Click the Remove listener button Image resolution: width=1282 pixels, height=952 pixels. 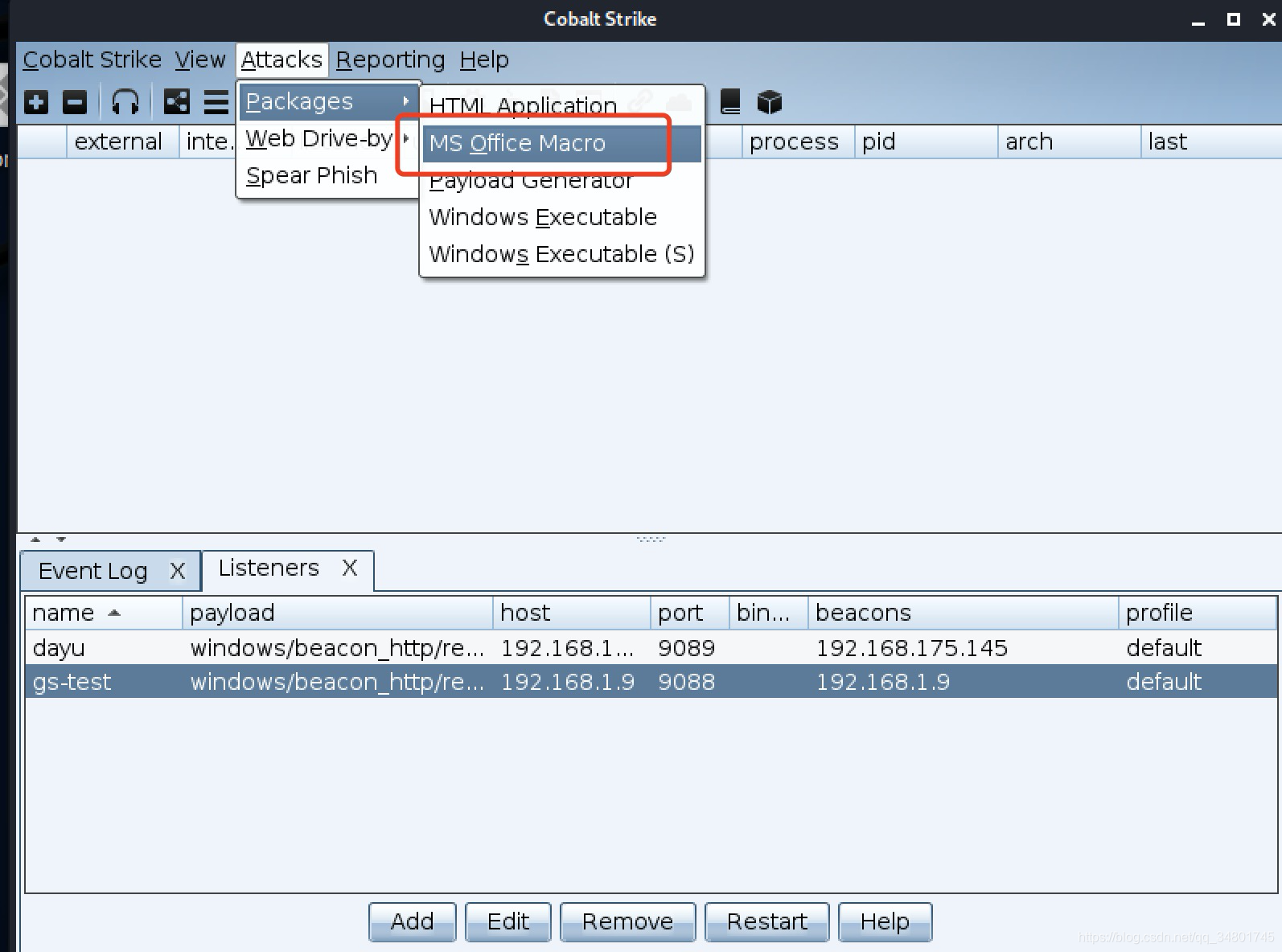(627, 921)
